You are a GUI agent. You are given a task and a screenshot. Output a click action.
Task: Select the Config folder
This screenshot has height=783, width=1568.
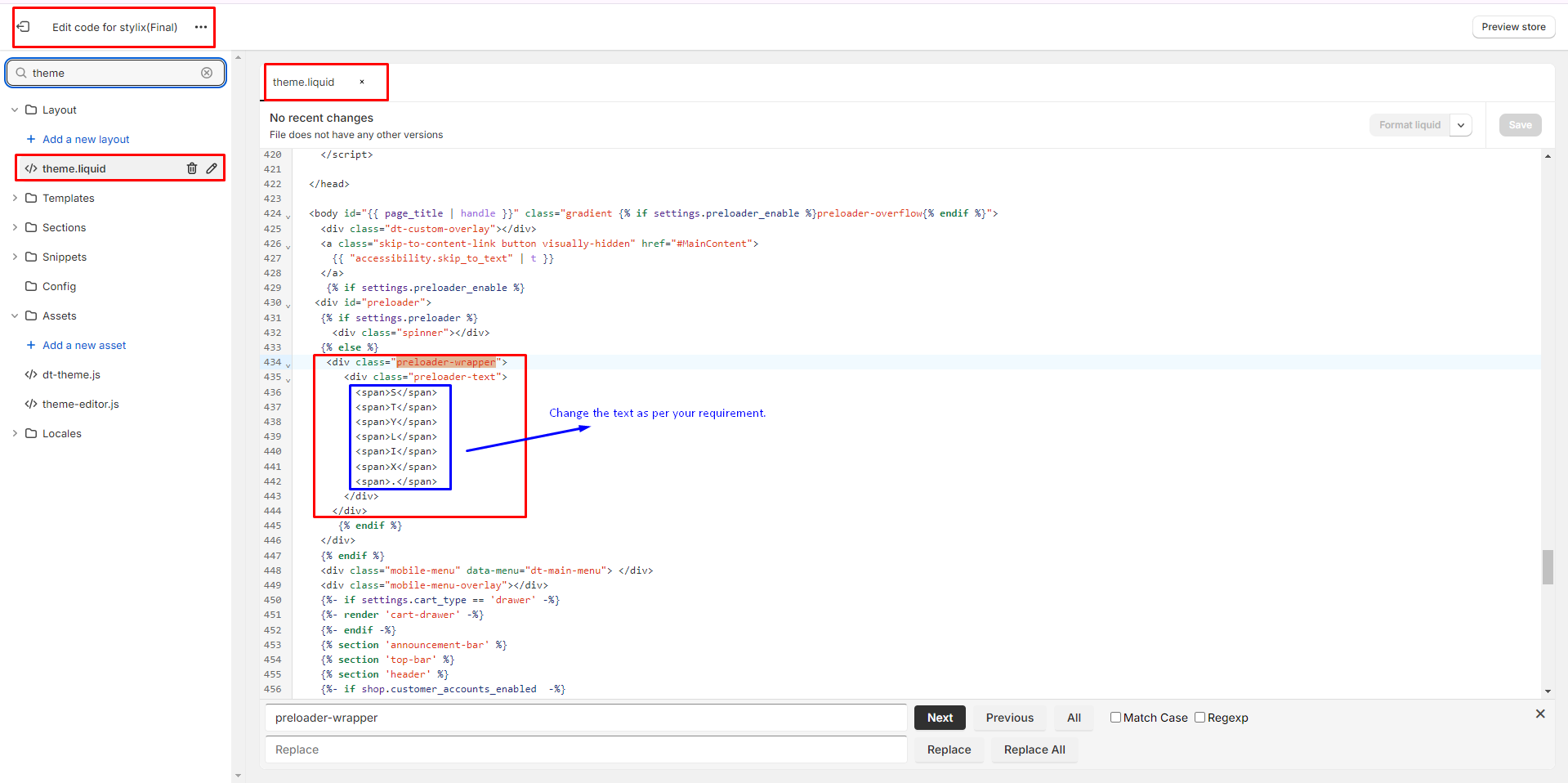[59, 286]
